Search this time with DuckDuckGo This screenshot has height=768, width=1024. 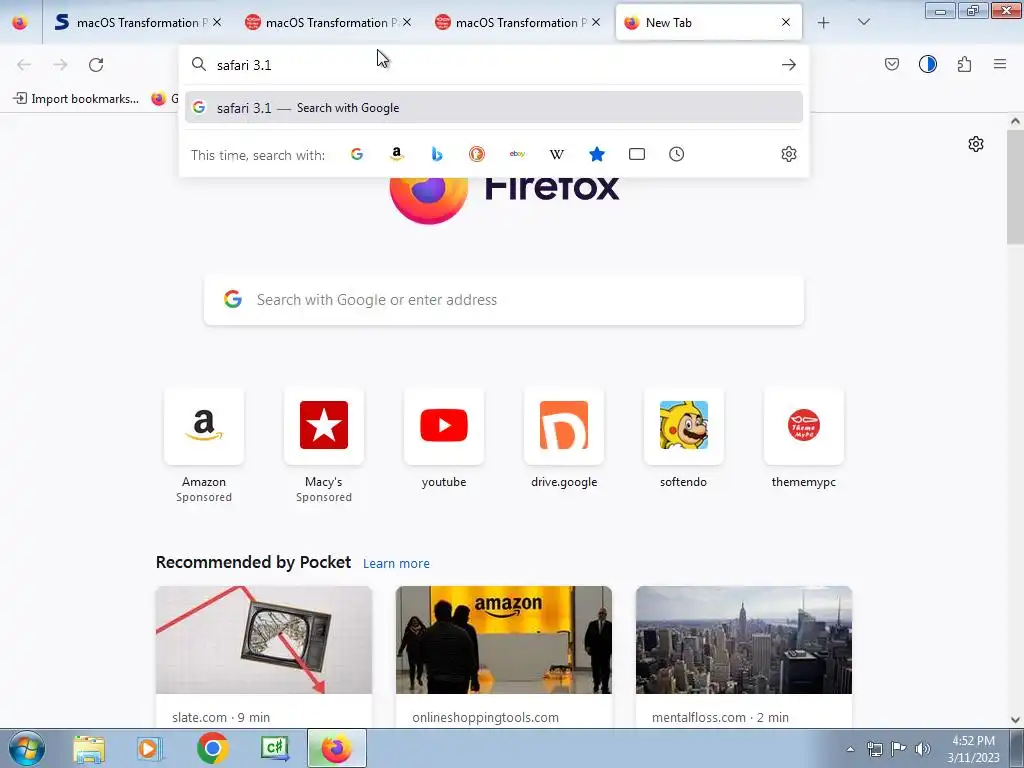[477, 154]
